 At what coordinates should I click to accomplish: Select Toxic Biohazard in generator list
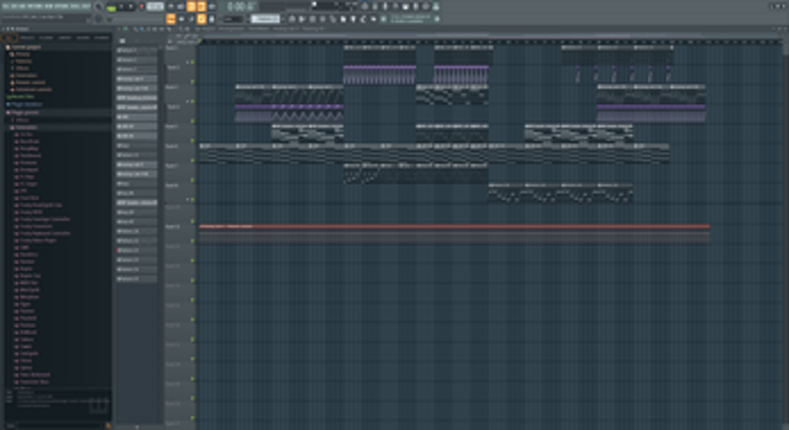click(x=35, y=375)
